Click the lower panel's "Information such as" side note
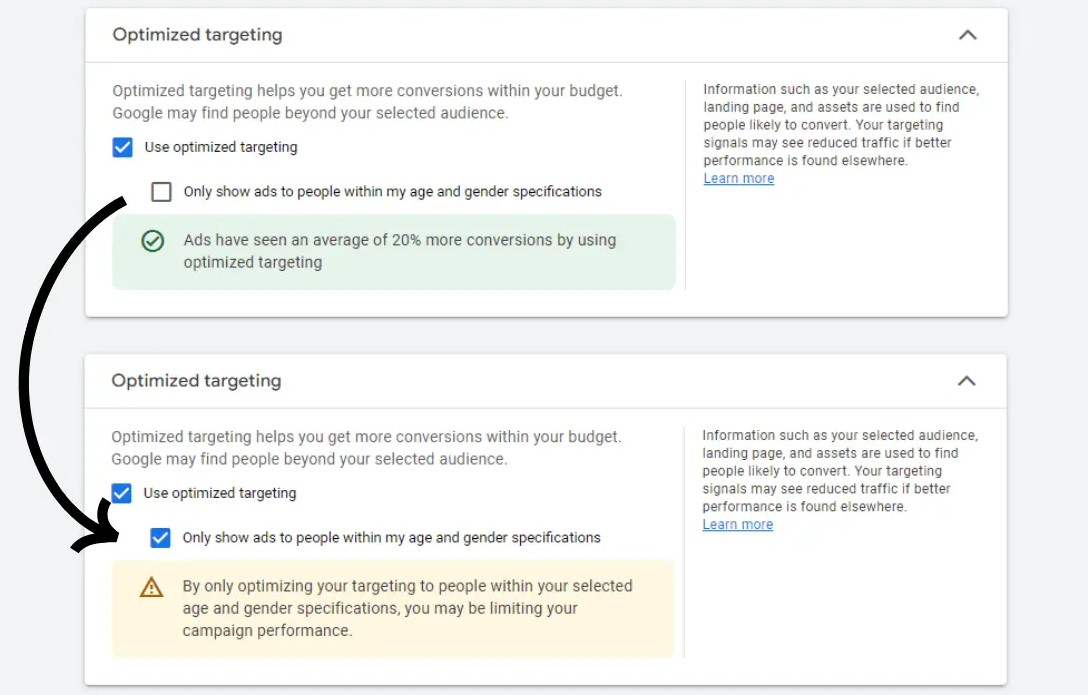The image size is (1088, 695). (x=839, y=471)
